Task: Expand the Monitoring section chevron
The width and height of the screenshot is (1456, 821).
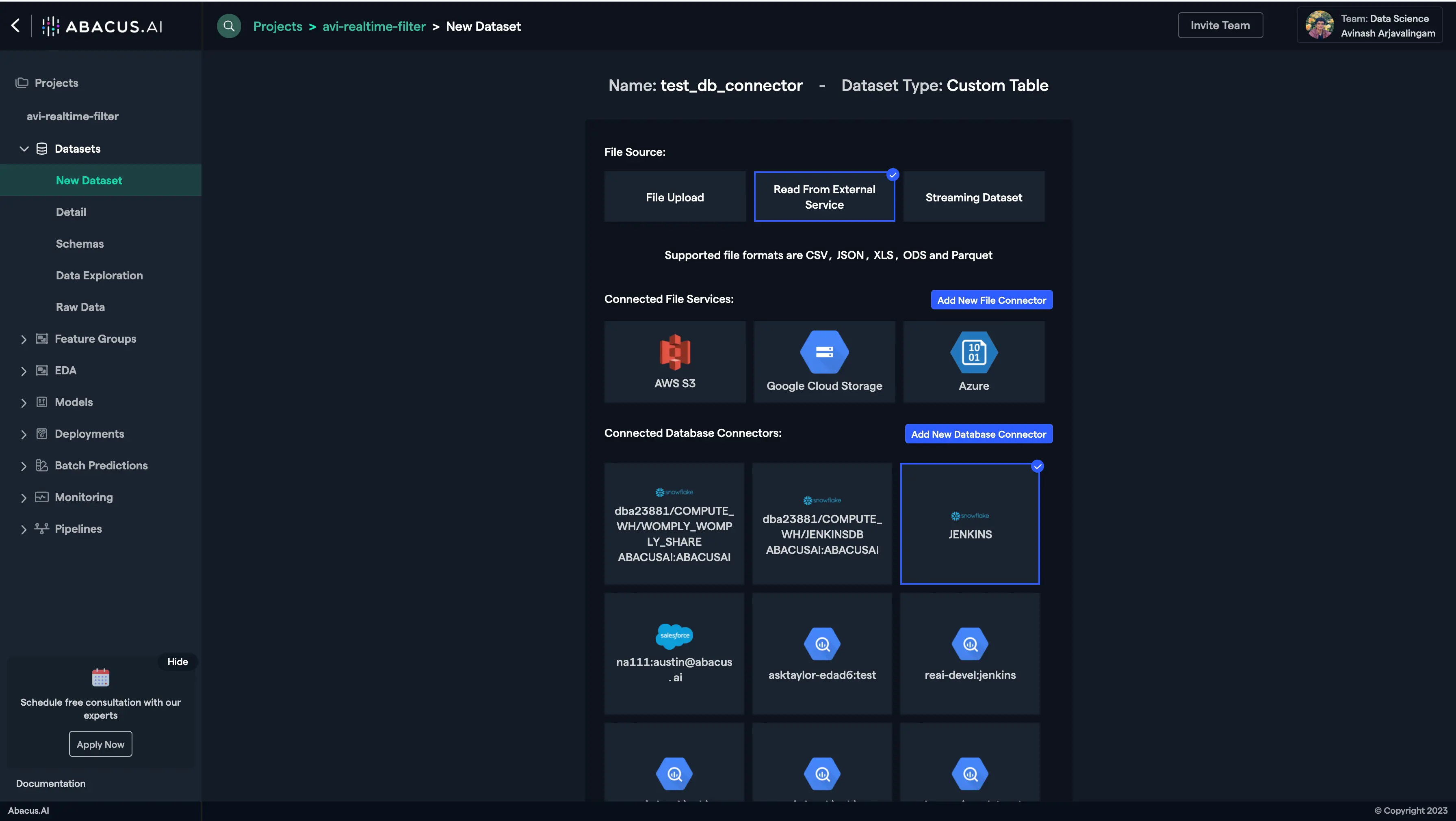Action: pos(24,497)
